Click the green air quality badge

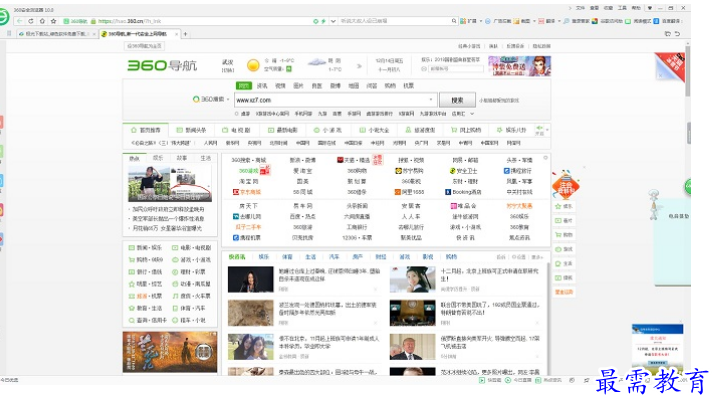(x=289, y=69)
